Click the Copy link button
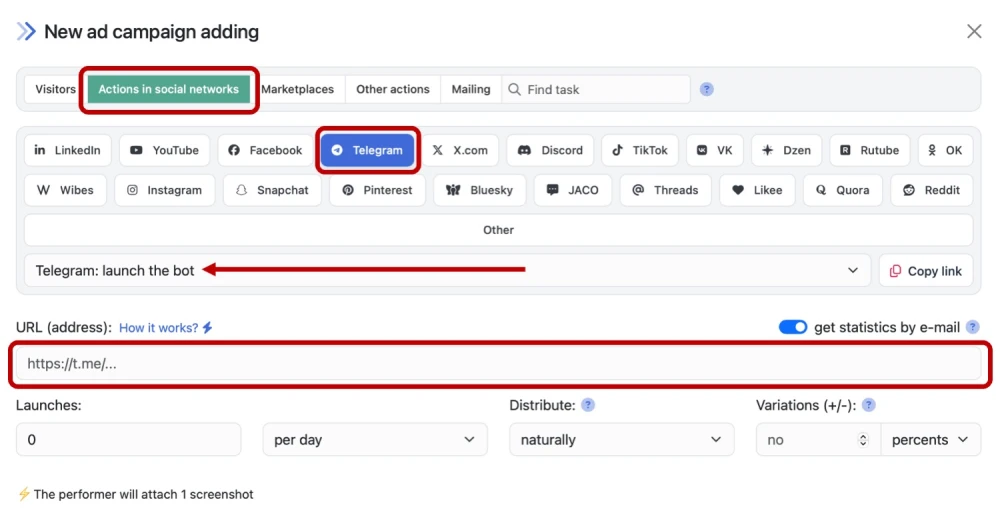1000x515 pixels. [925, 271]
